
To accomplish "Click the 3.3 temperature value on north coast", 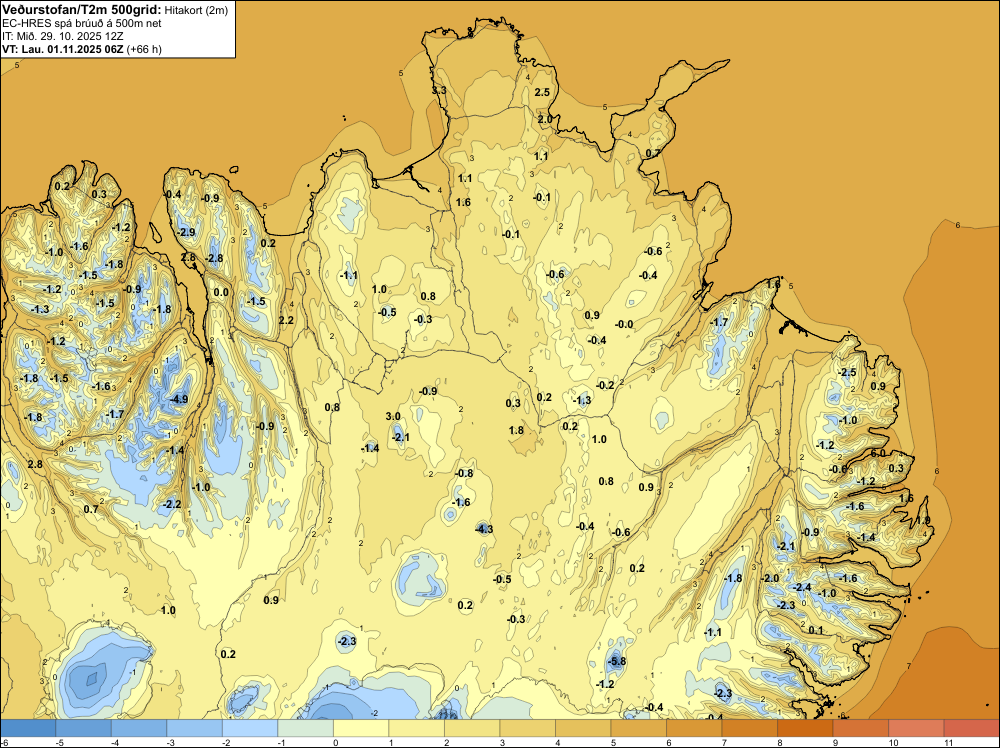I will point(439,91).
